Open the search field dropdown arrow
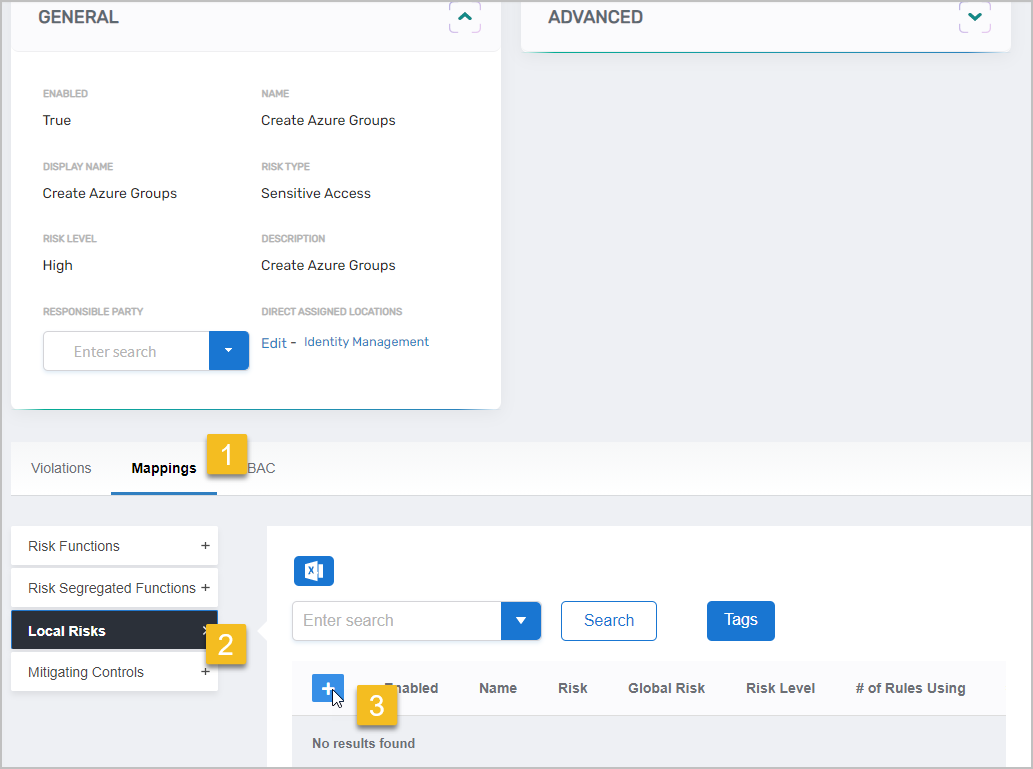This screenshot has height=769, width=1033. coord(520,620)
